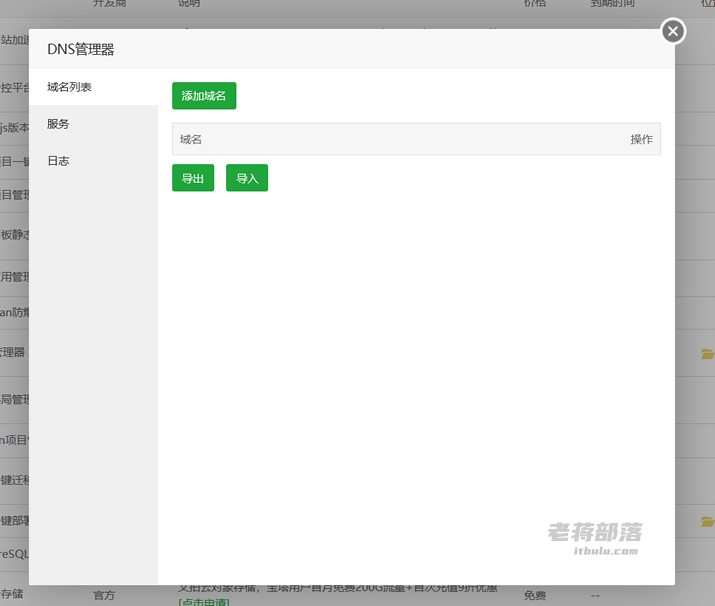The height and width of the screenshot is (606, 715).
Task: Click the green 添加域名 button
Action: pos(204,96)
